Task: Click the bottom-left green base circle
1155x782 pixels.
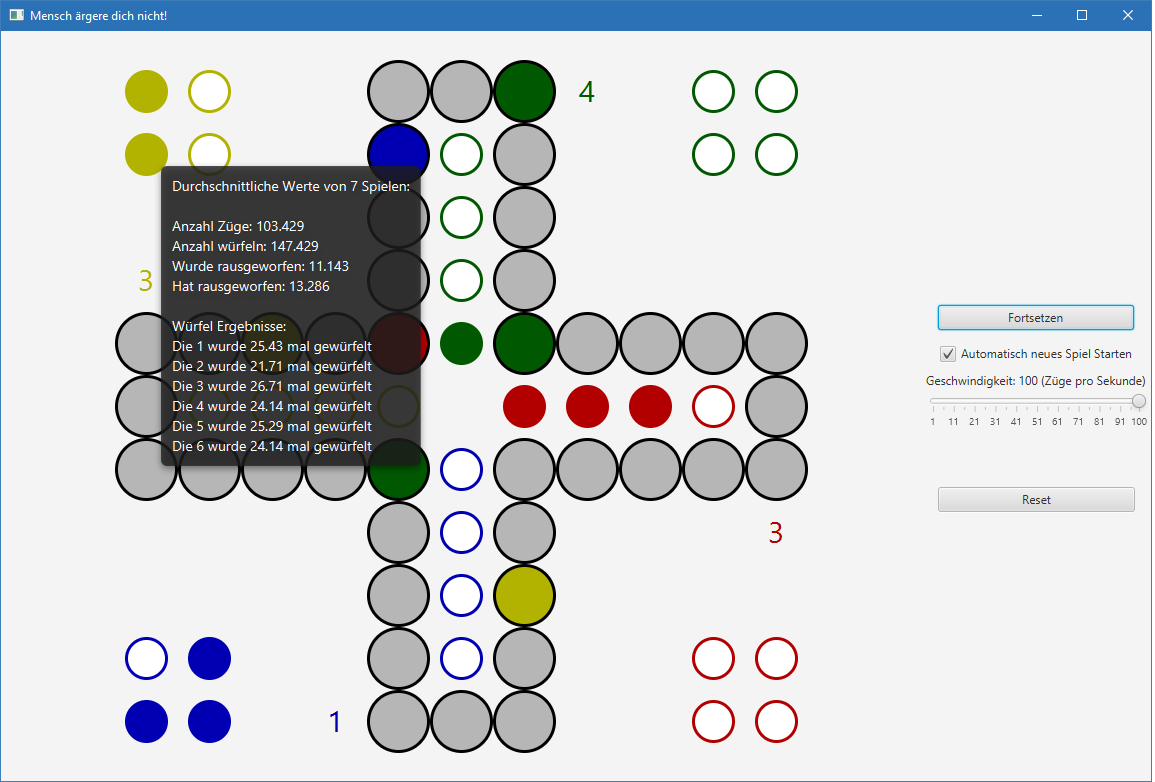Action: point(713,154)
